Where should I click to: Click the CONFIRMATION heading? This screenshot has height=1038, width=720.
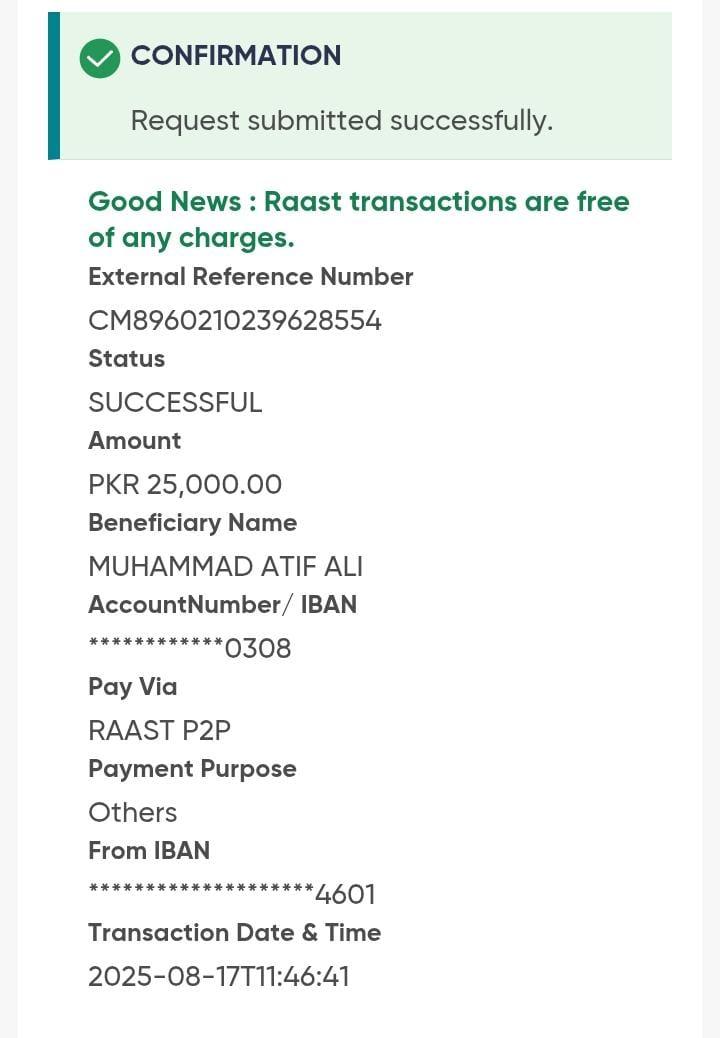tap(236, 56)
